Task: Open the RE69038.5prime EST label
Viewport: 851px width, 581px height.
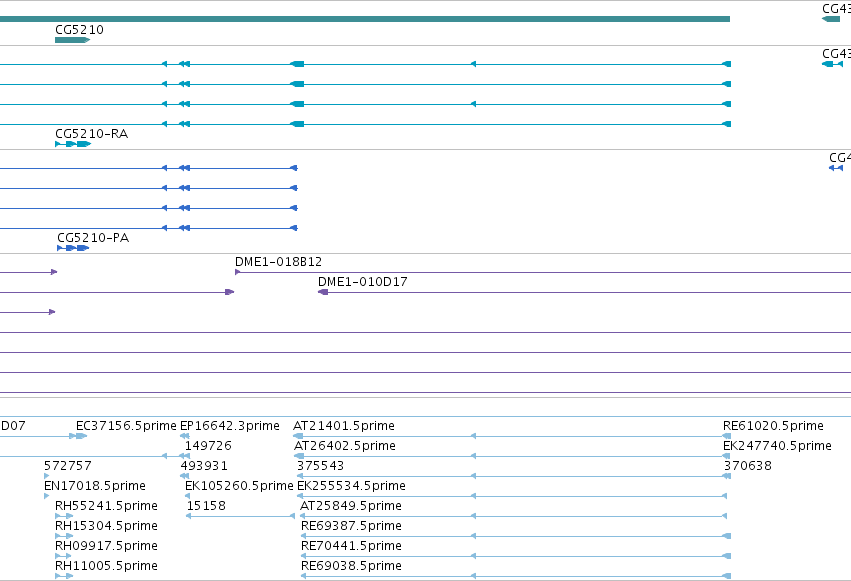Action: tap(351, 566)
